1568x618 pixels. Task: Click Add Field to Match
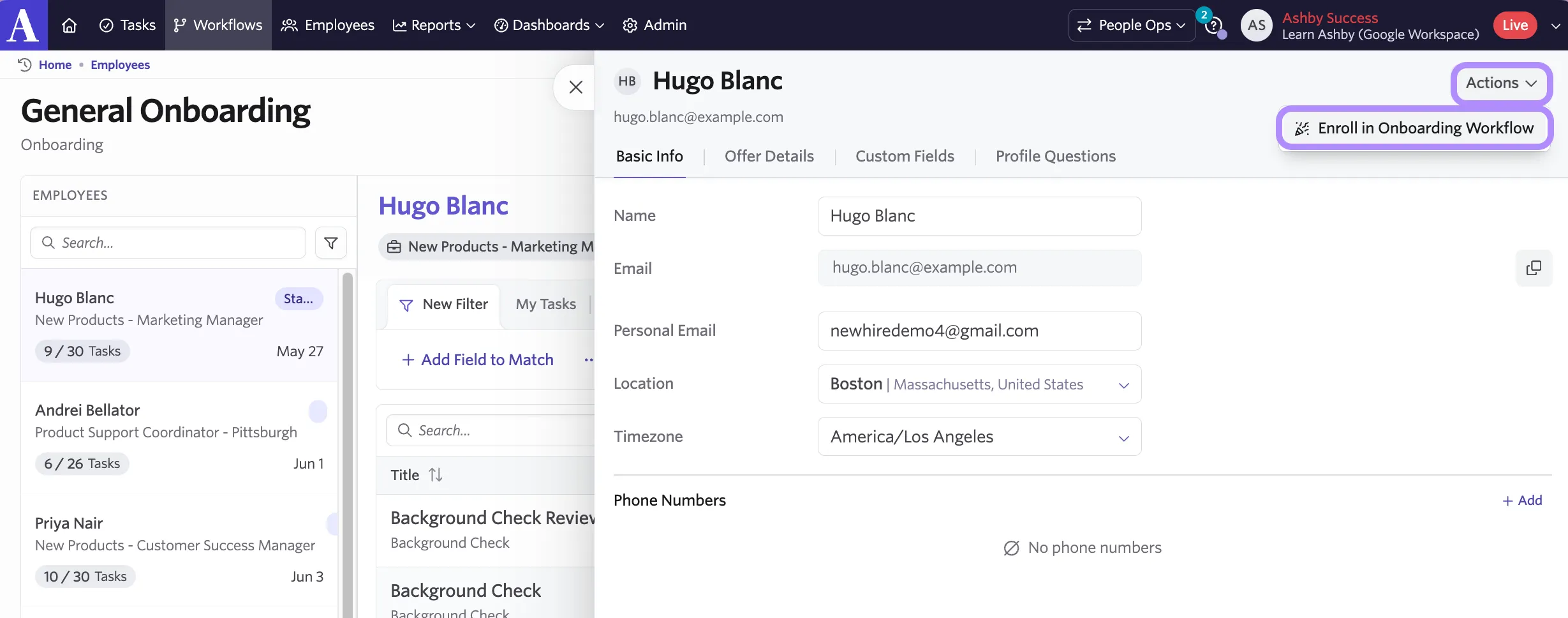(477, 360)
